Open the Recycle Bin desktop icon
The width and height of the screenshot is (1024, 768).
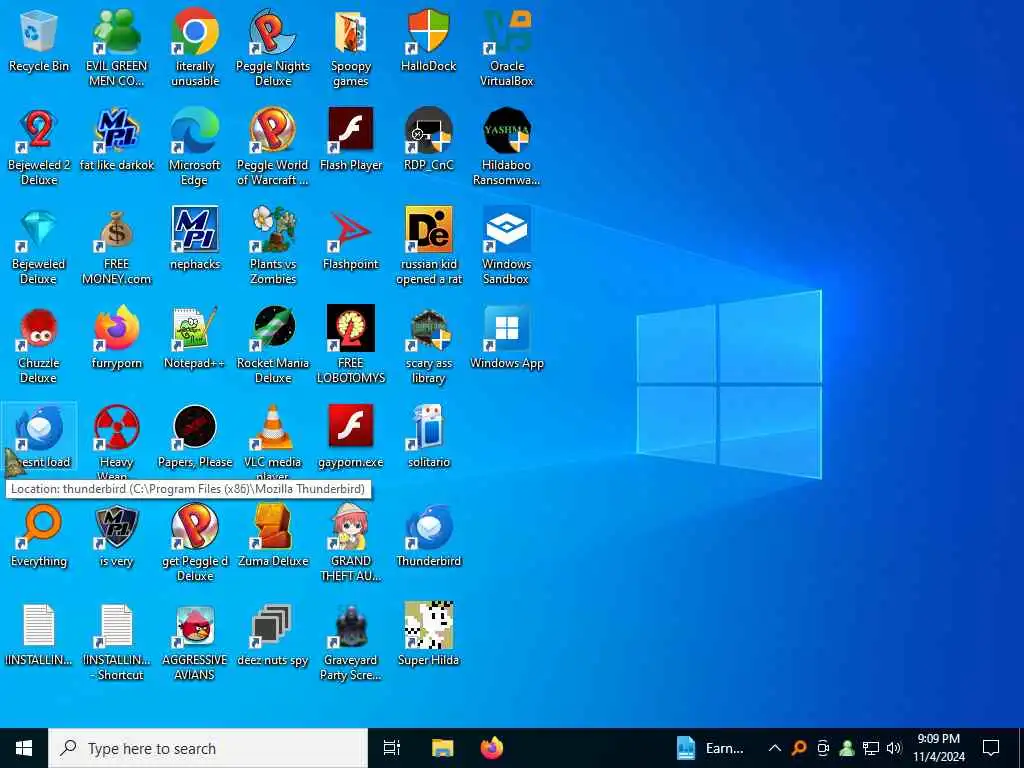[x=39, y=40]
